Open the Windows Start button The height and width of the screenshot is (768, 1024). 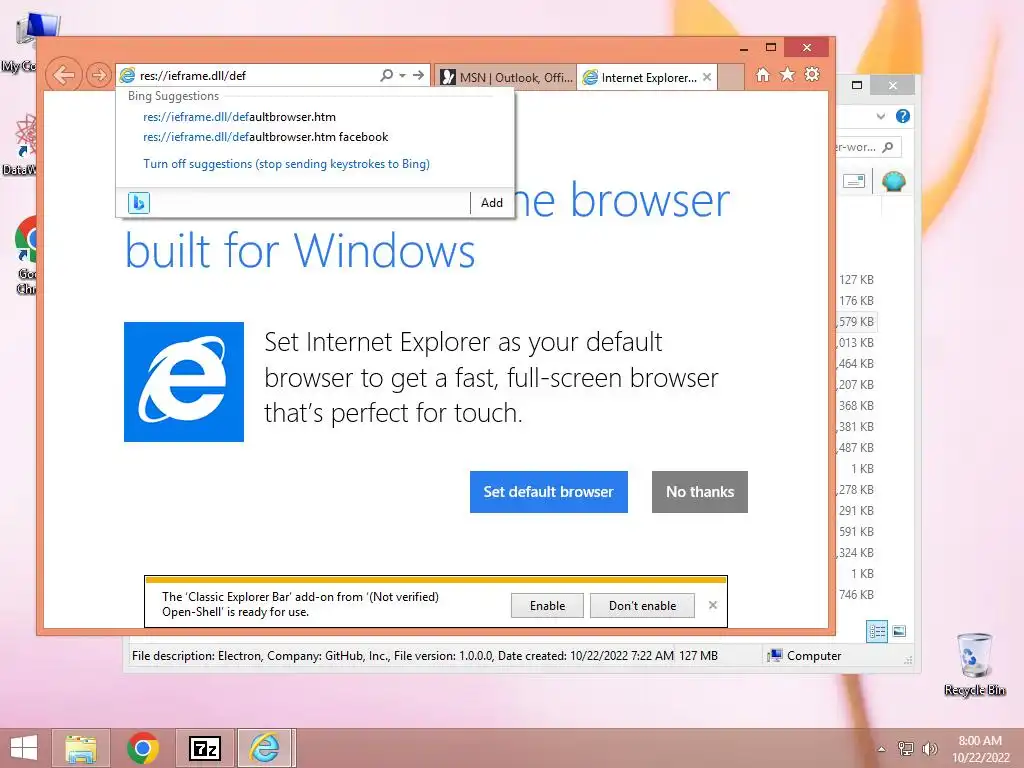pos(24,748)
